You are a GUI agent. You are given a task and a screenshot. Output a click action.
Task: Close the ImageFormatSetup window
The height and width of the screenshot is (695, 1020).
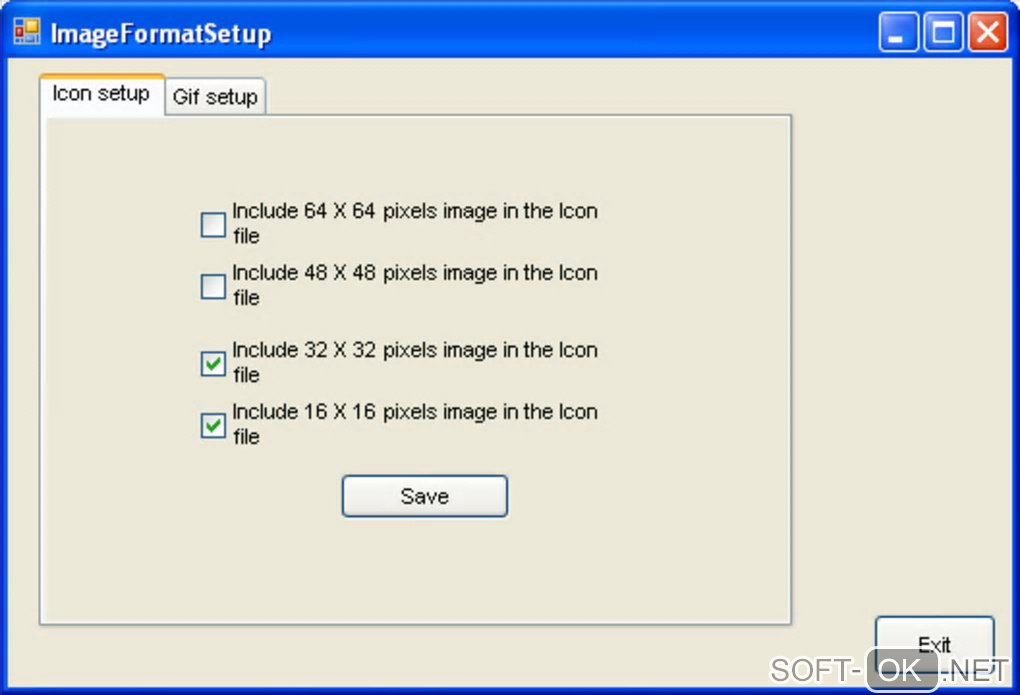pos(987,33)
